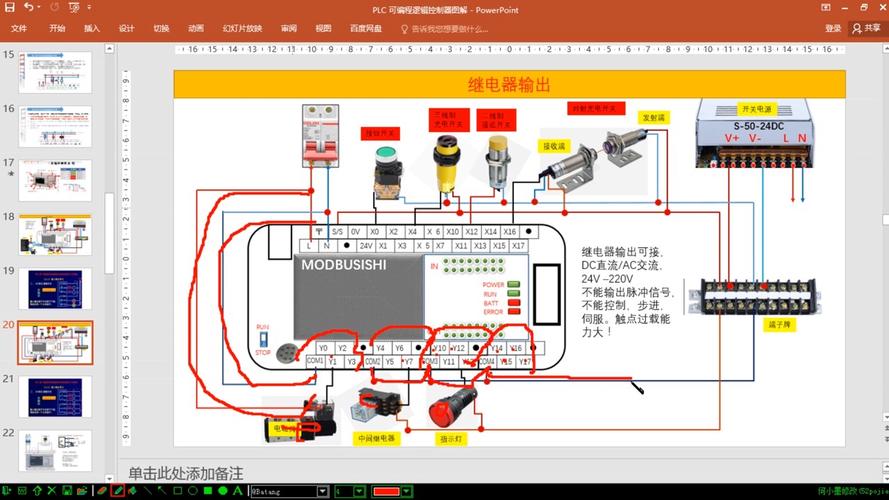
Task: Select the straight line drawing tool
Action: 147,491
